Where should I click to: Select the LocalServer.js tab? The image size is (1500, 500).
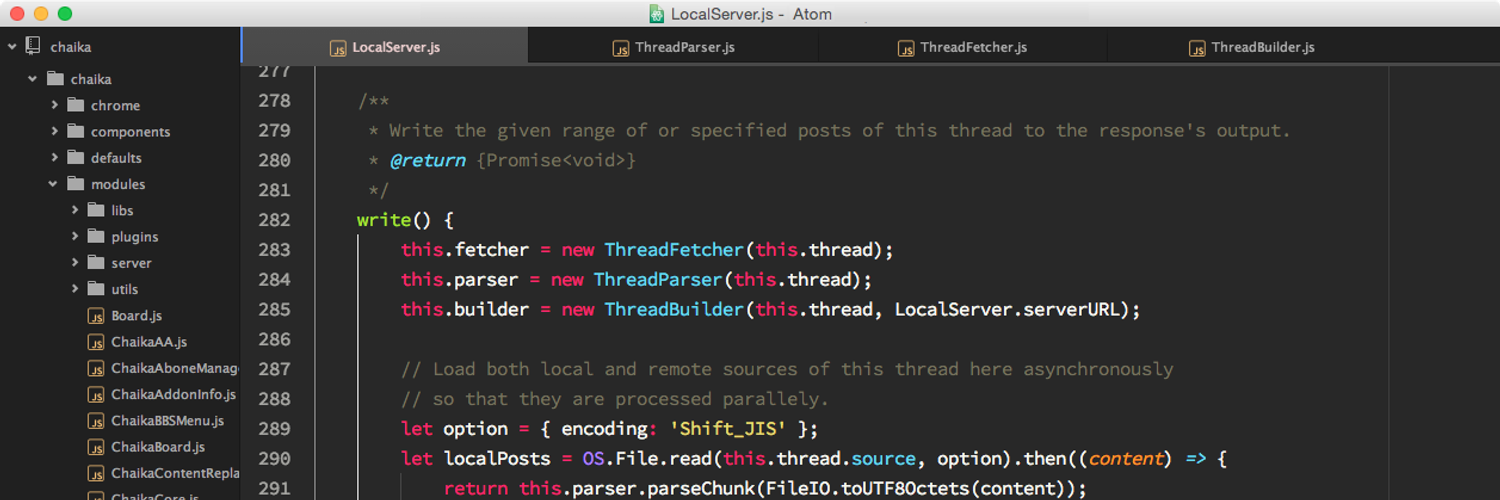click(x=395, y=47)
